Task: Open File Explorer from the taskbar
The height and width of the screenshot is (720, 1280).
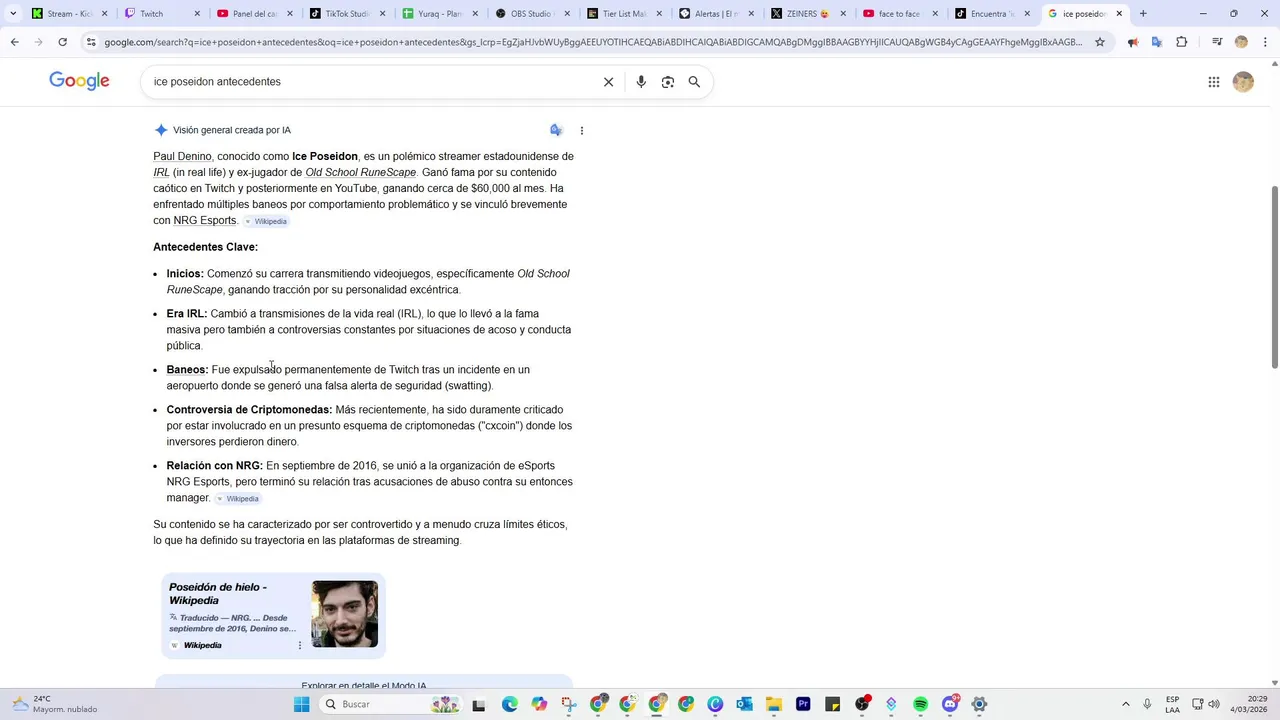Action: [773, 704]
